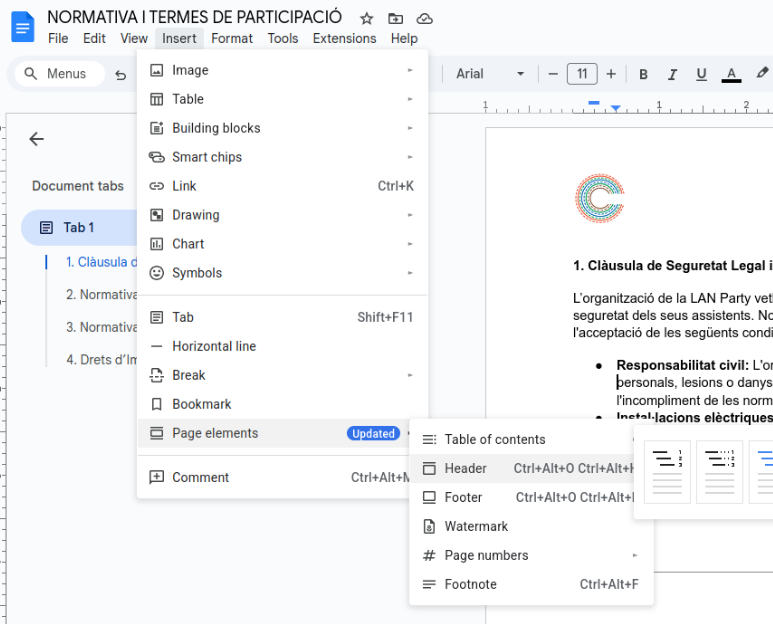The image size is (773, 624).
Task: Pick the first table of contents style
Action: tap(667, 471)
